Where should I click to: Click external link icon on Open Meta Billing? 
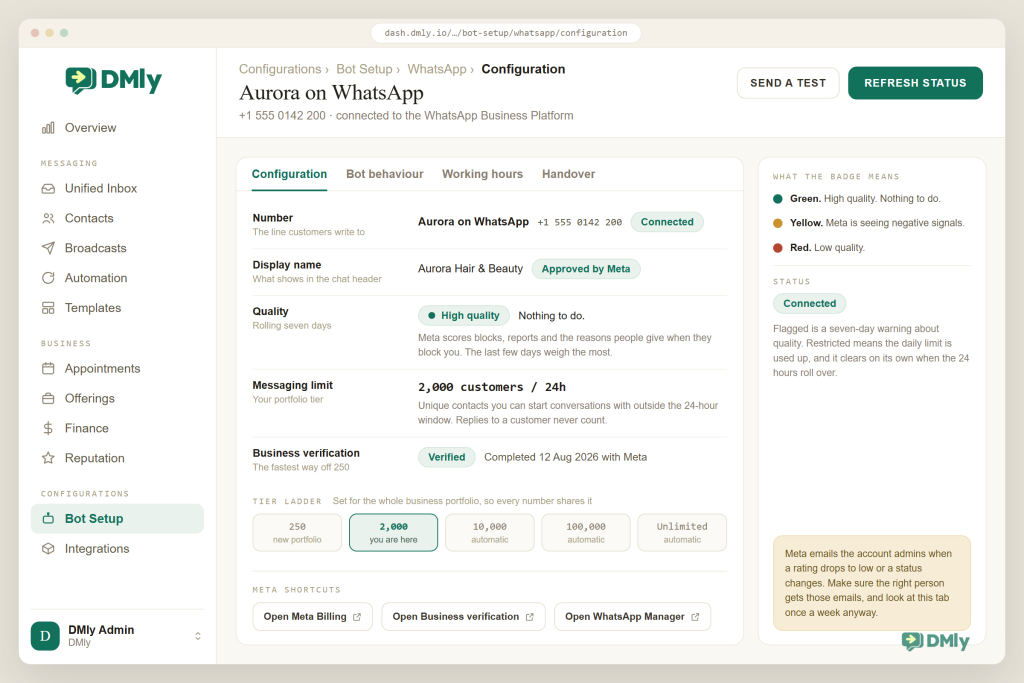tap(357, 617)
